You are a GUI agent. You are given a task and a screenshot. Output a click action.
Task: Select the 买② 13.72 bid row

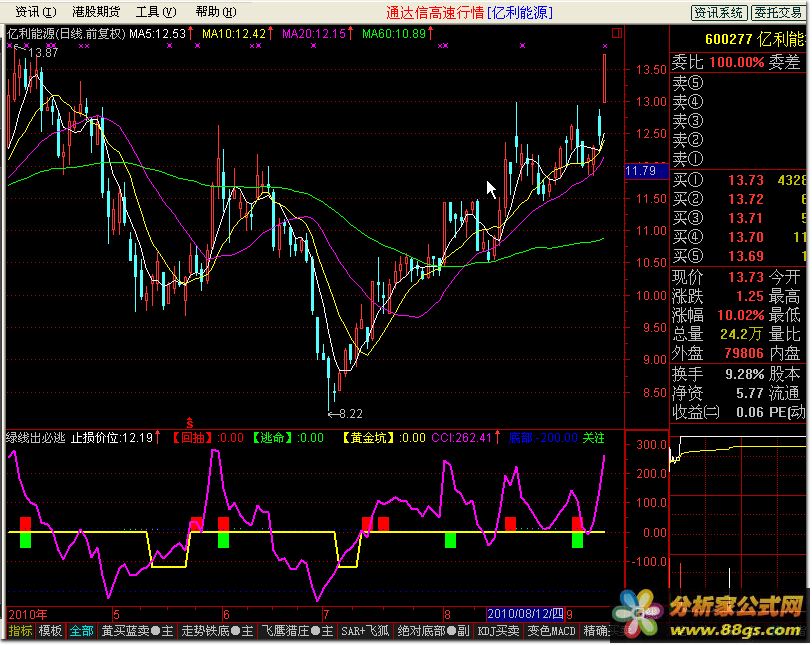pyautogui.click(x=738, y=199)
